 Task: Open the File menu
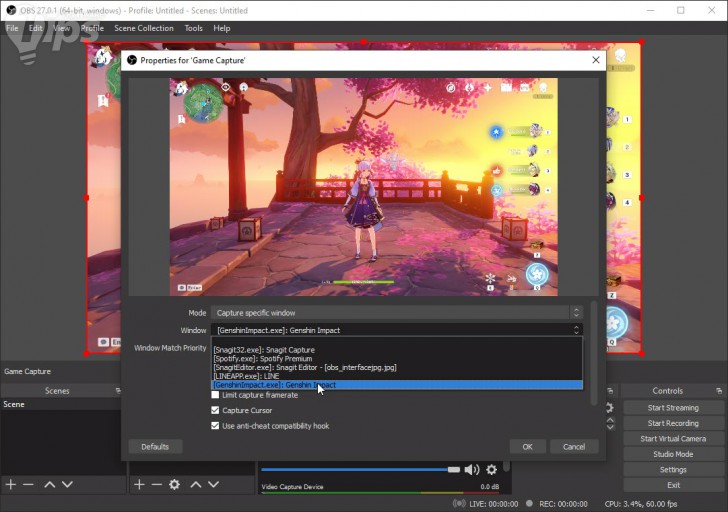tap(12, 28)
